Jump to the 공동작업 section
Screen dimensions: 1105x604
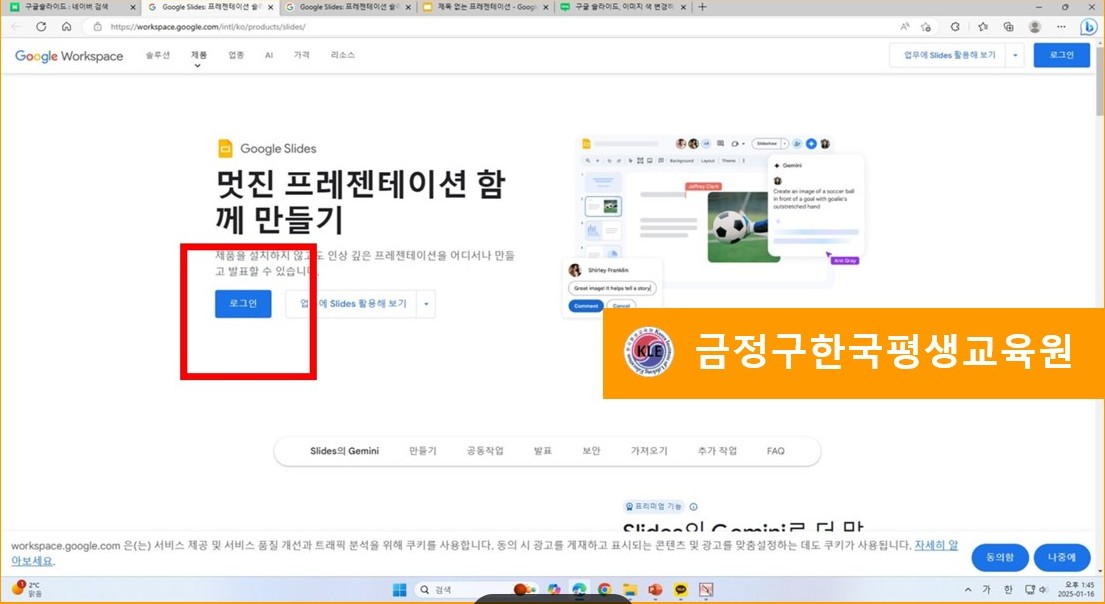tap(485, 451)
